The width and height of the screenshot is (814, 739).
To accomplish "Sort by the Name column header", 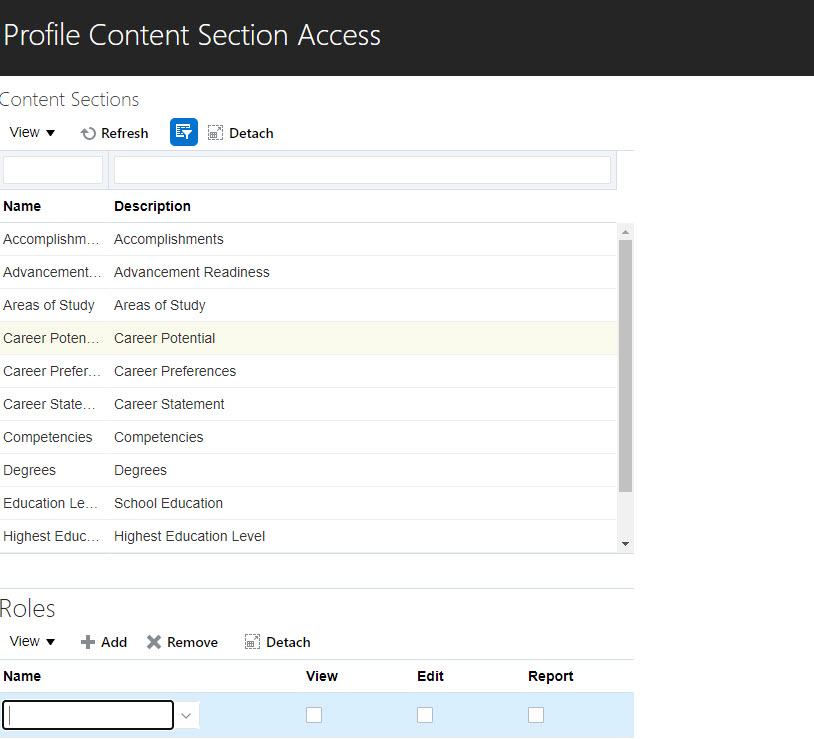I will click(x=22, y=206).
